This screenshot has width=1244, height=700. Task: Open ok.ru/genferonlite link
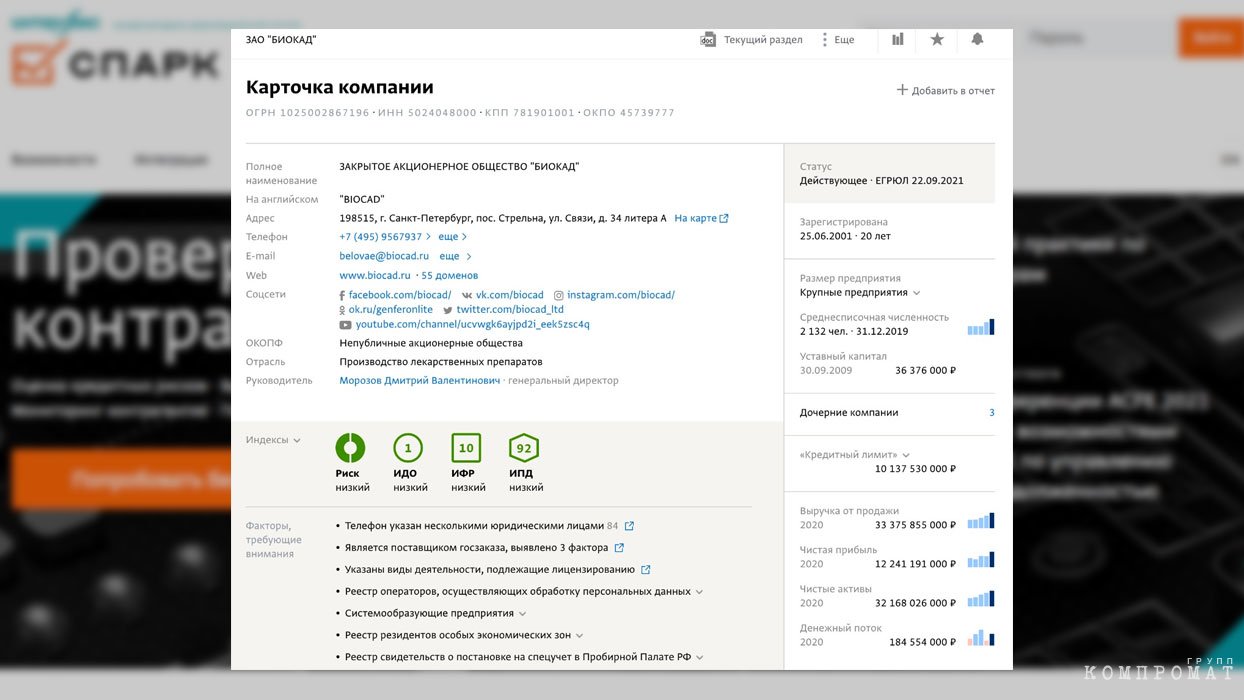click(391, 310)
